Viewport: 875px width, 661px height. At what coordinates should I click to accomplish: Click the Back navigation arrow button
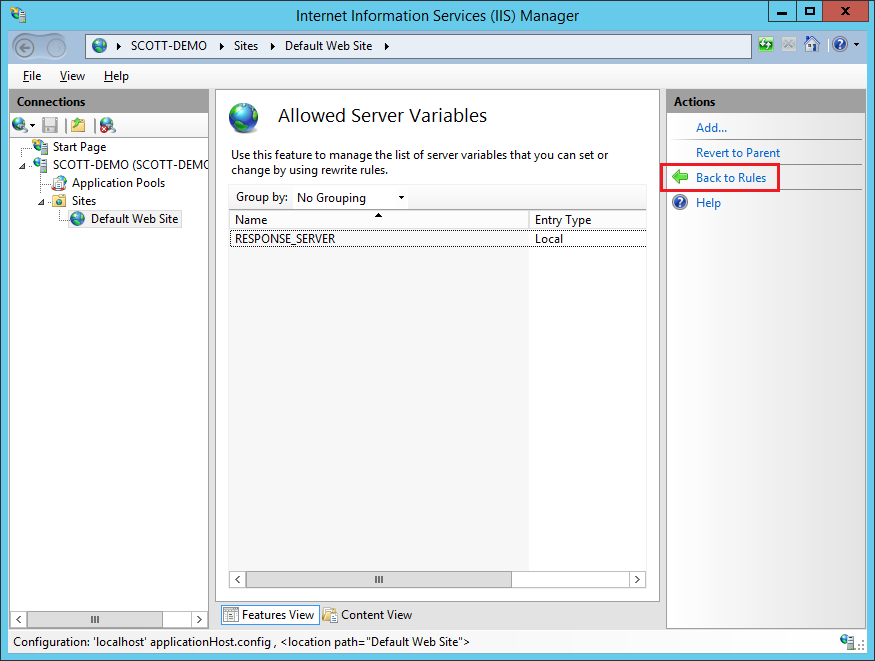coord(26,46)
